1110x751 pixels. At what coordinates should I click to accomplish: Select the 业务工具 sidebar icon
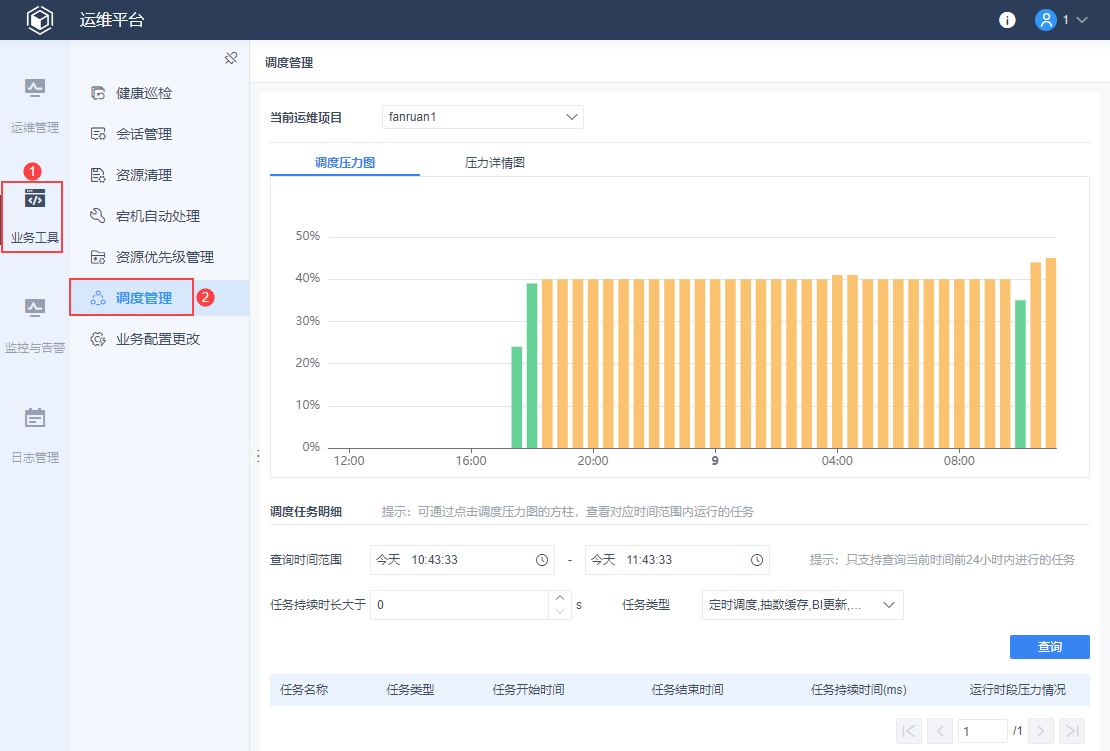click(x=35, y=199)
